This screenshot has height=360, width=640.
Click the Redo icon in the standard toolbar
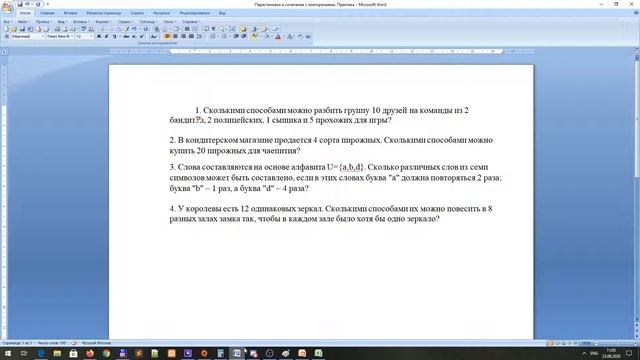pyautogui.click(x=146, y=29)
